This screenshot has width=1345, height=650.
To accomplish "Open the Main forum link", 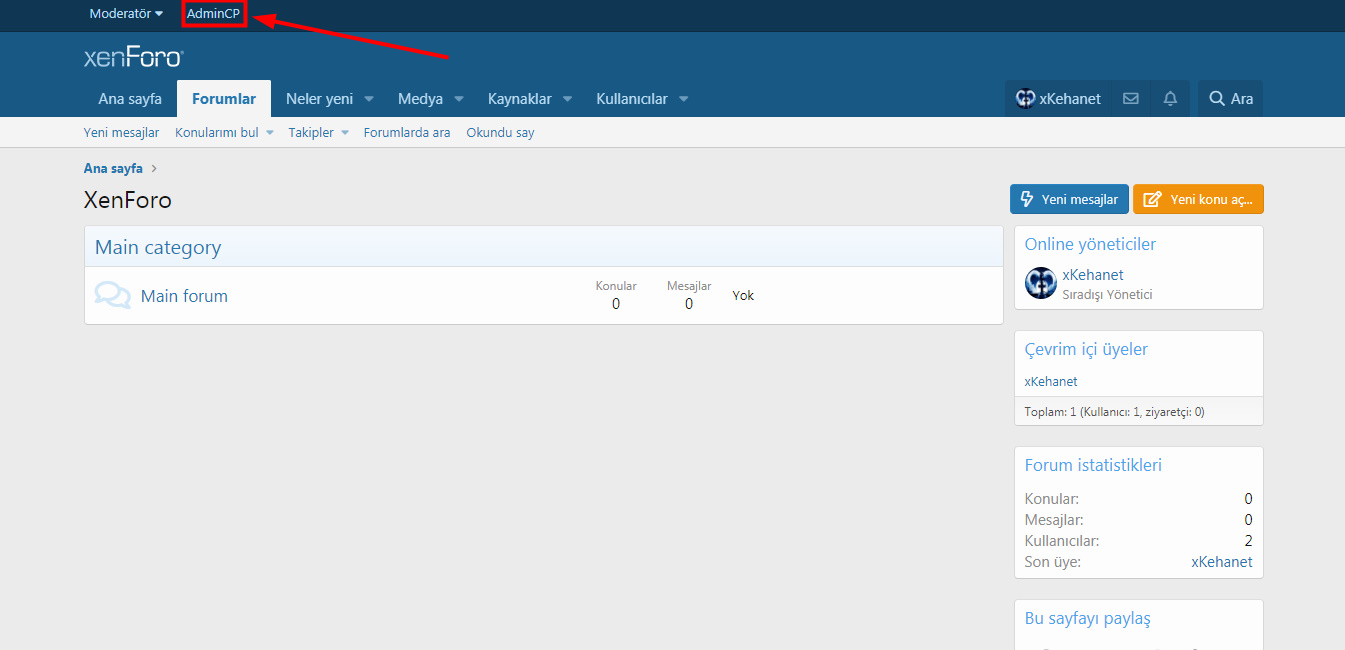I will coord(184,296).
